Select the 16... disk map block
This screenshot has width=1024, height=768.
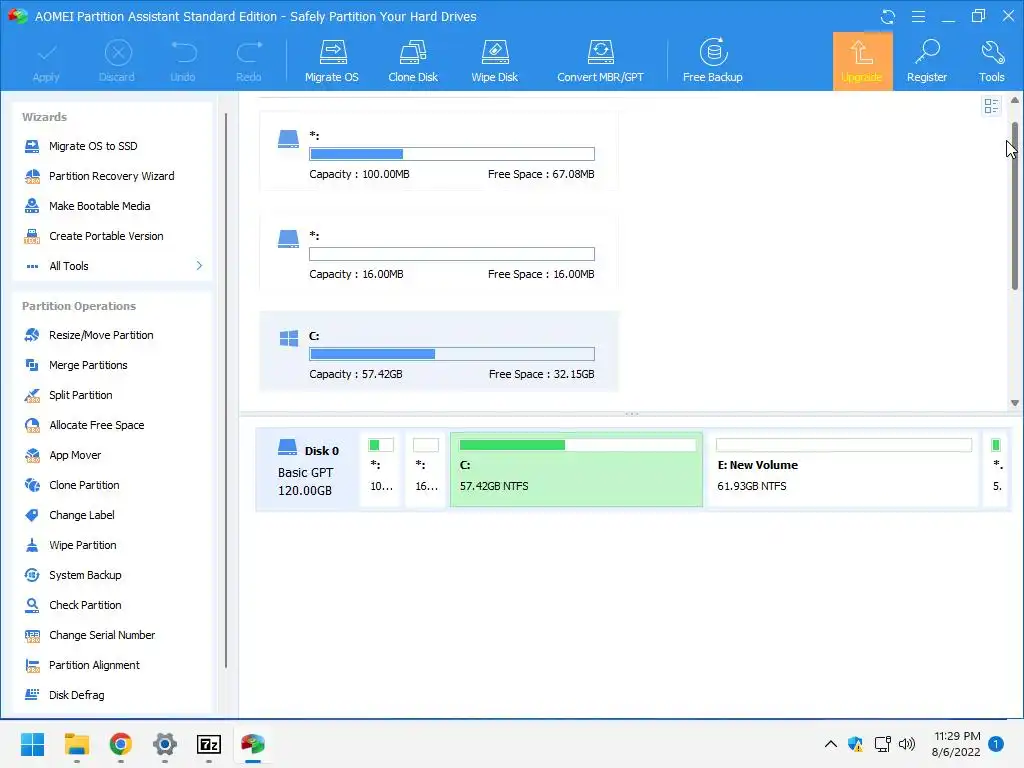(425, 470)
